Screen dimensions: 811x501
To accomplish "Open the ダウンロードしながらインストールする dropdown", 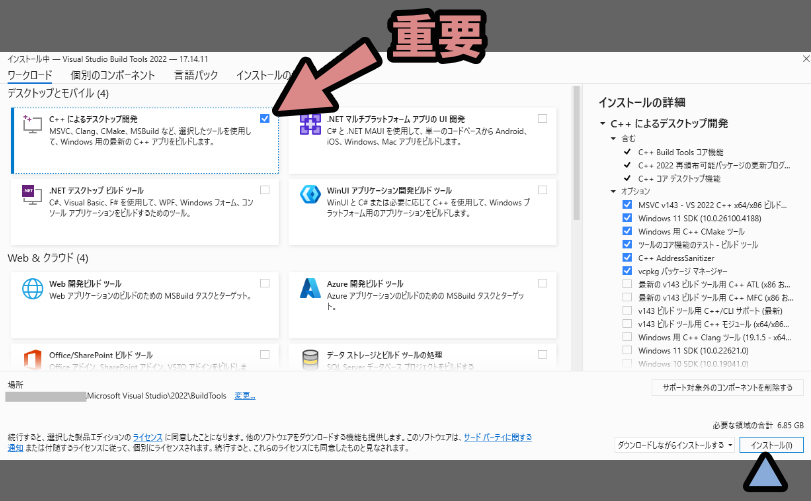I will click(x=674, y=445).
